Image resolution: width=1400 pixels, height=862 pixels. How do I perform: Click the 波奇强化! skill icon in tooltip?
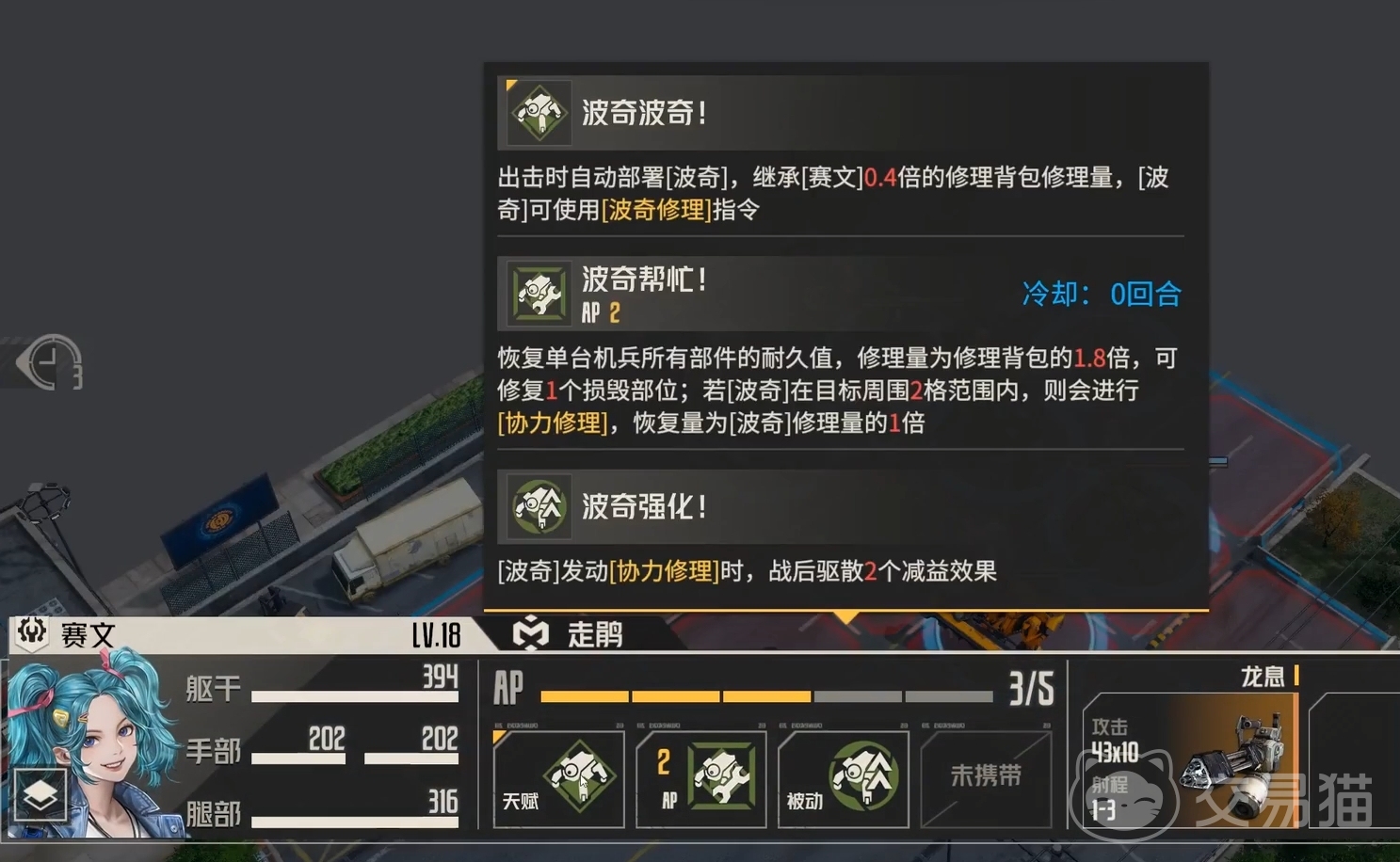(539, 506)
